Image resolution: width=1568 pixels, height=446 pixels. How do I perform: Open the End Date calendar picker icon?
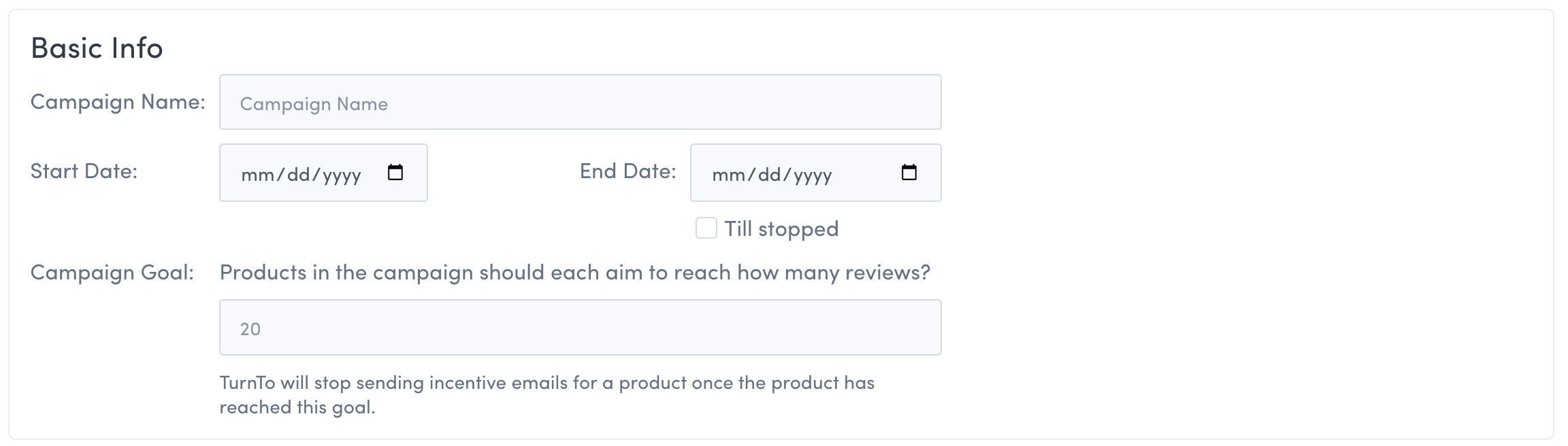(909, 173)
